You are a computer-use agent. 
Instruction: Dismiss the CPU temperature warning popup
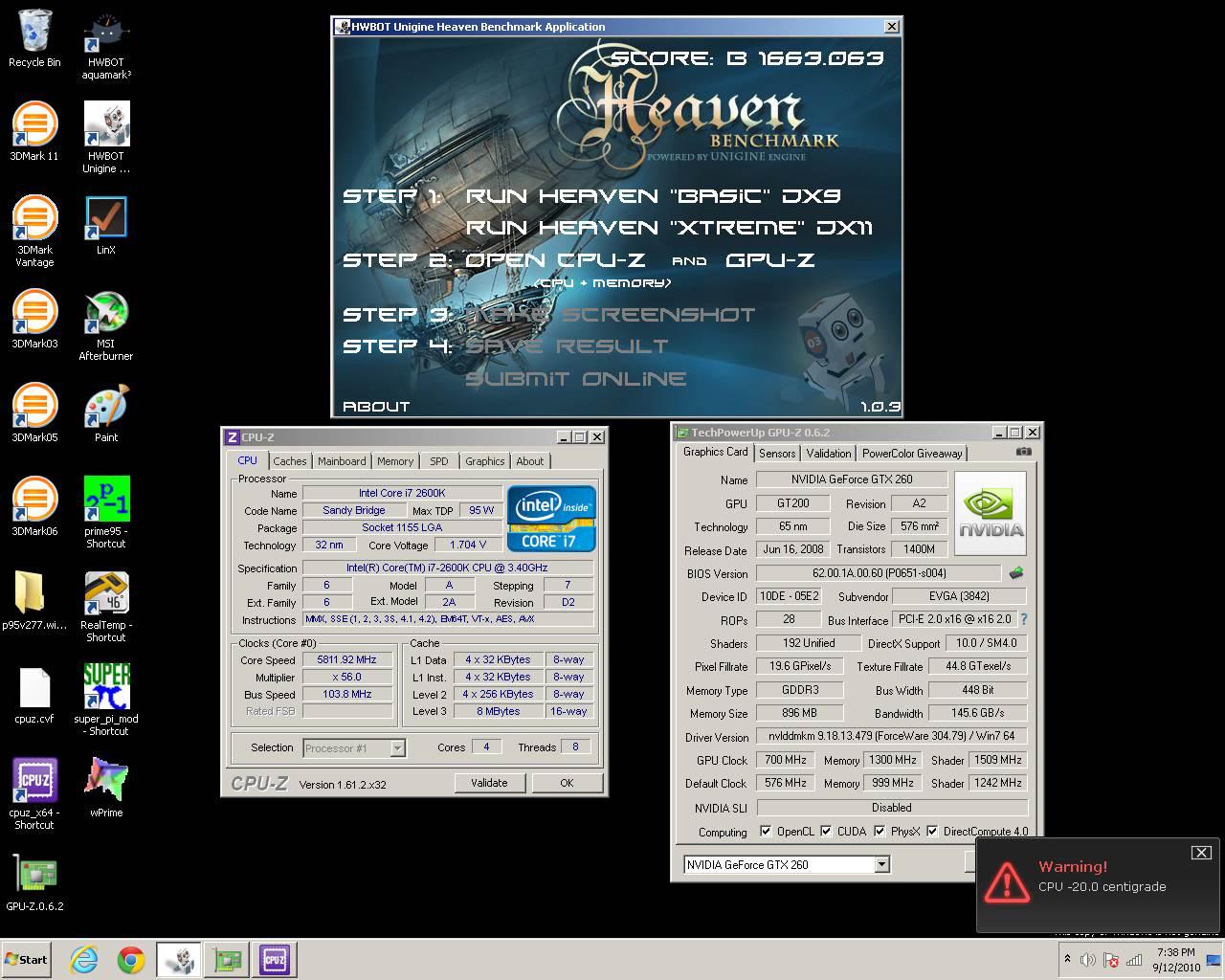tap(1201, 853)
